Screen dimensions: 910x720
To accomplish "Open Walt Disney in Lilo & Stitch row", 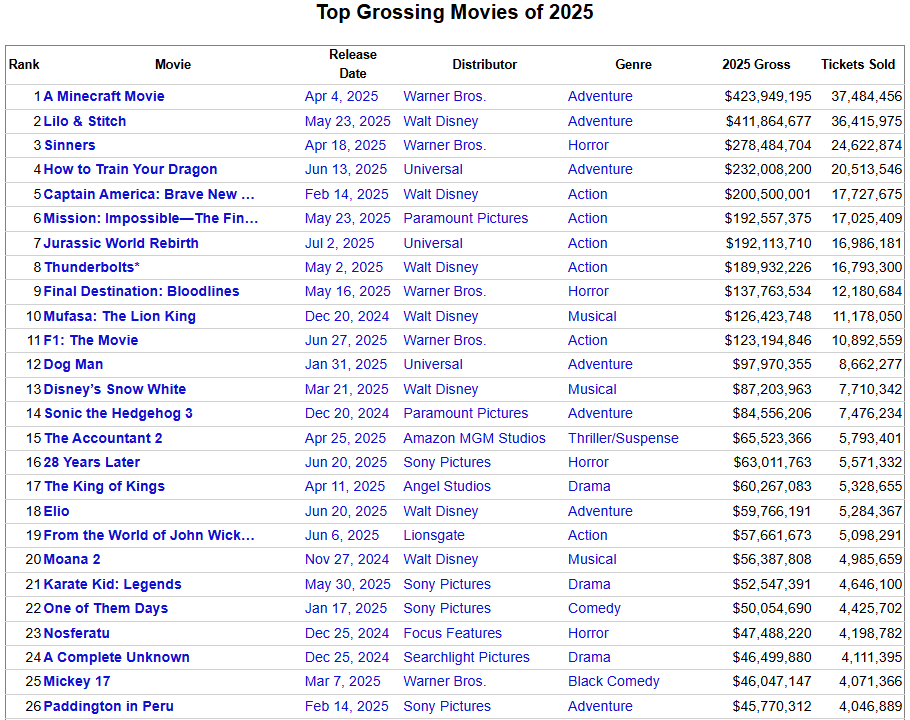I will coord(440,121).
